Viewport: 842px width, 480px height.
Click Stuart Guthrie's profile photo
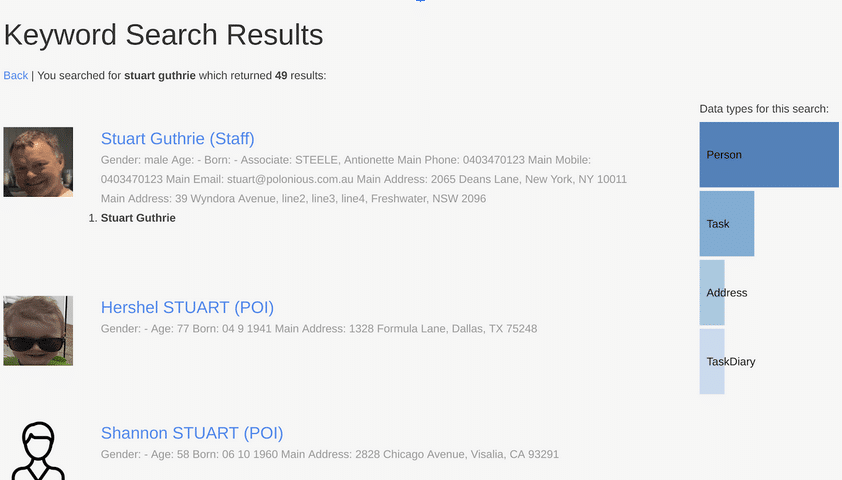point(38,162)
